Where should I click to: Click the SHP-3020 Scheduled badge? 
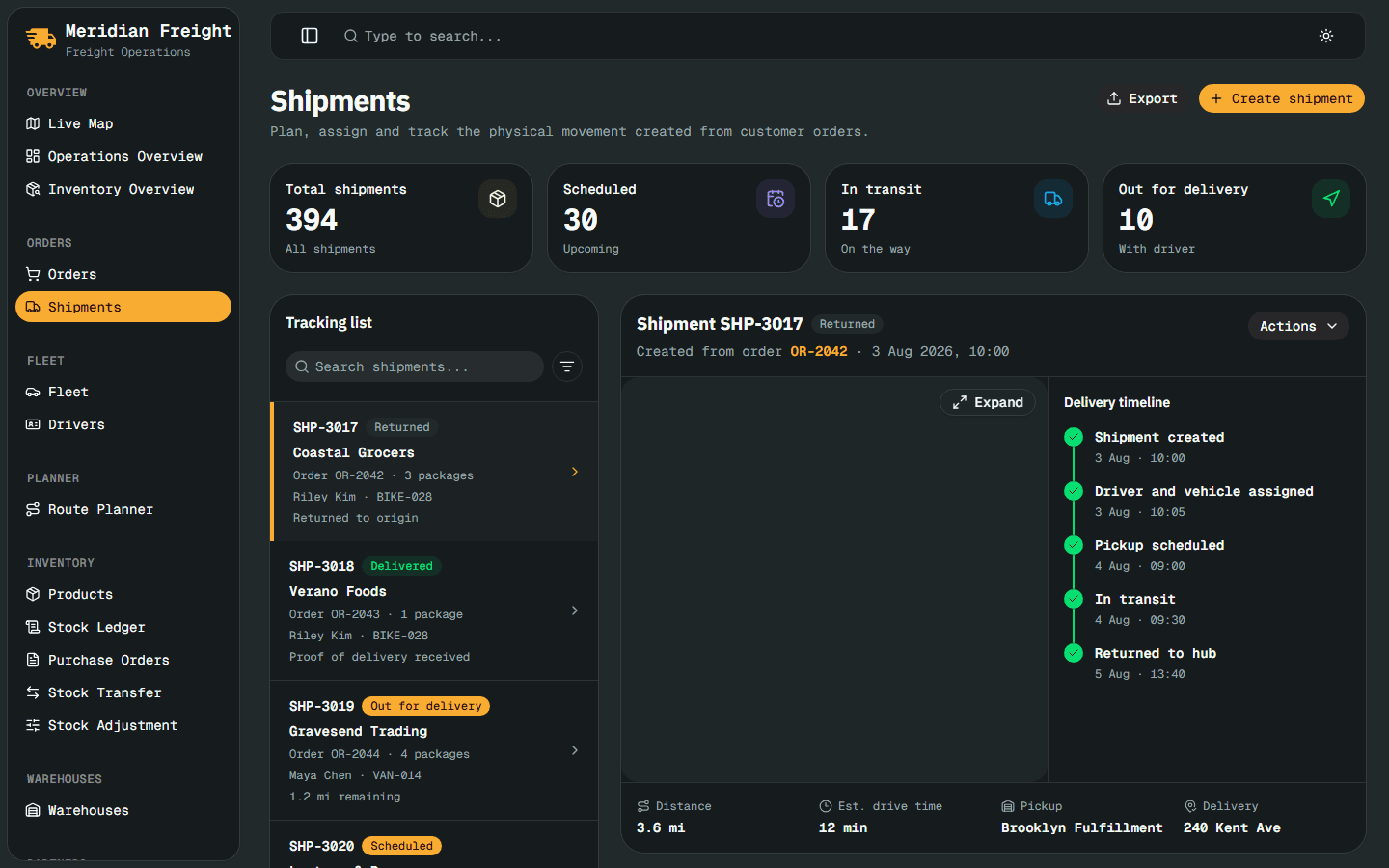pos(401,846)
